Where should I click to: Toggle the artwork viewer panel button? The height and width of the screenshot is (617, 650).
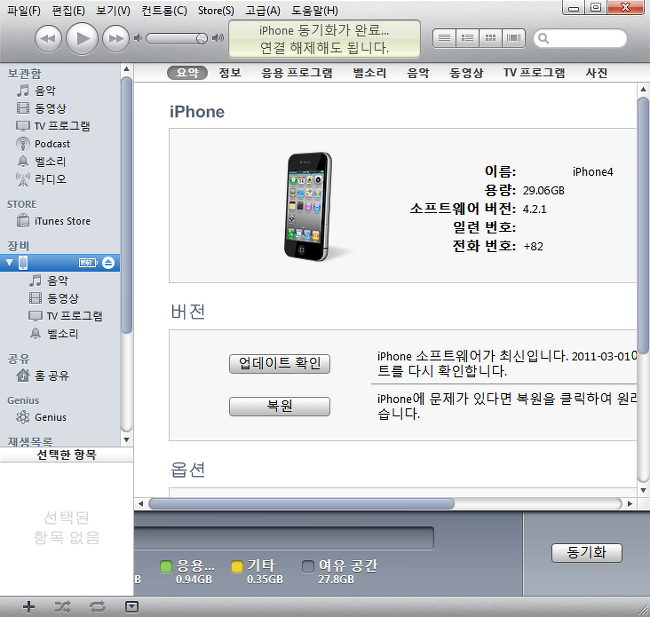click(x=131, y=607)
